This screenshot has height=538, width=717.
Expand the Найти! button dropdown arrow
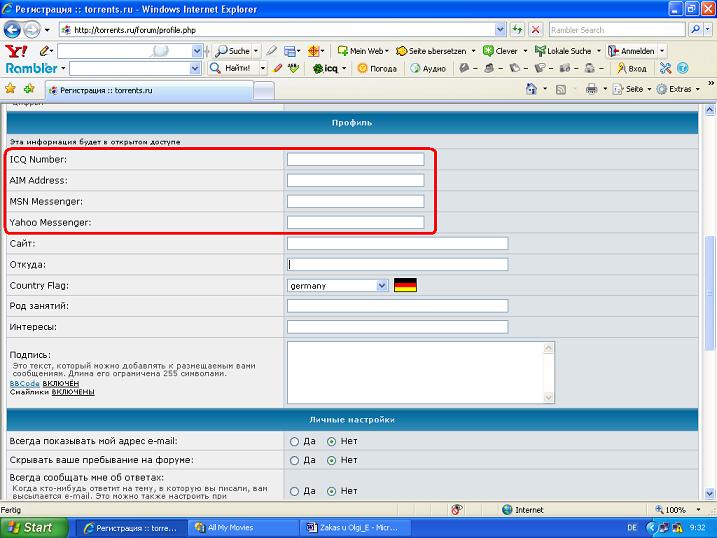pyautogui.click(x=263, y=69)
